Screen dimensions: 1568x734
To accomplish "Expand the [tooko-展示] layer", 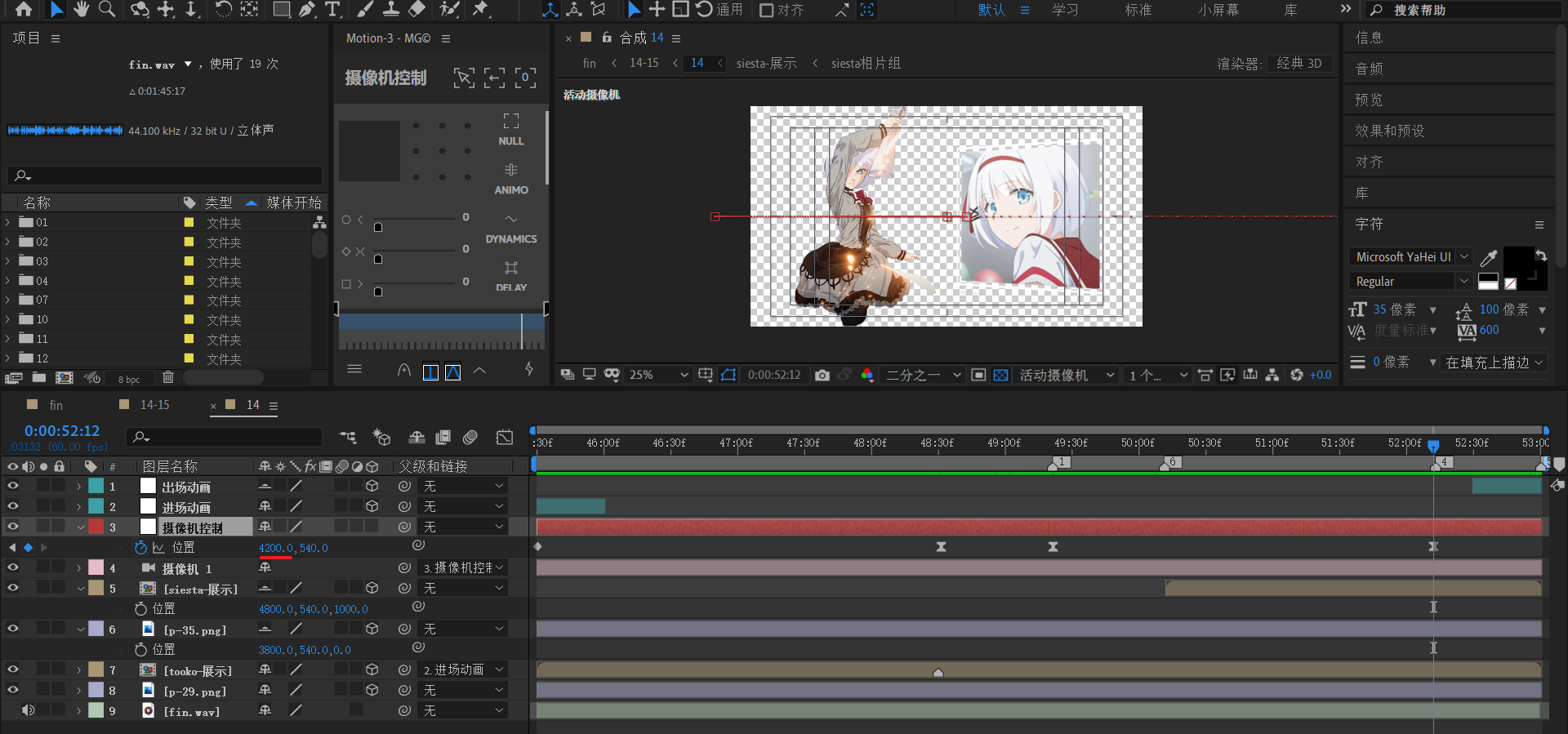I will click(80, 669).
